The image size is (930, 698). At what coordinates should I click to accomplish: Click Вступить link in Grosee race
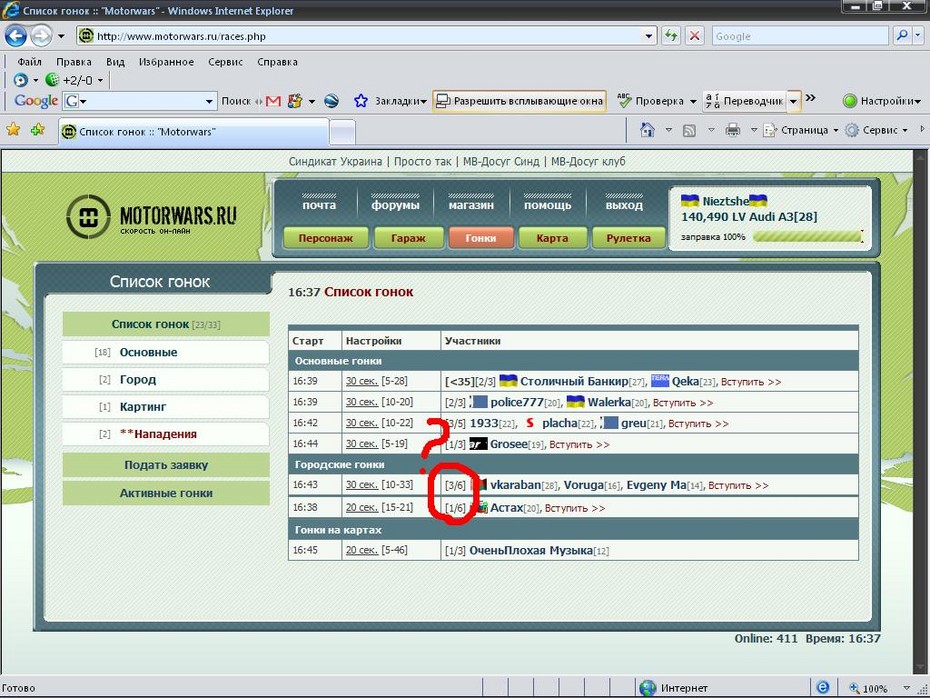[579, 444]
